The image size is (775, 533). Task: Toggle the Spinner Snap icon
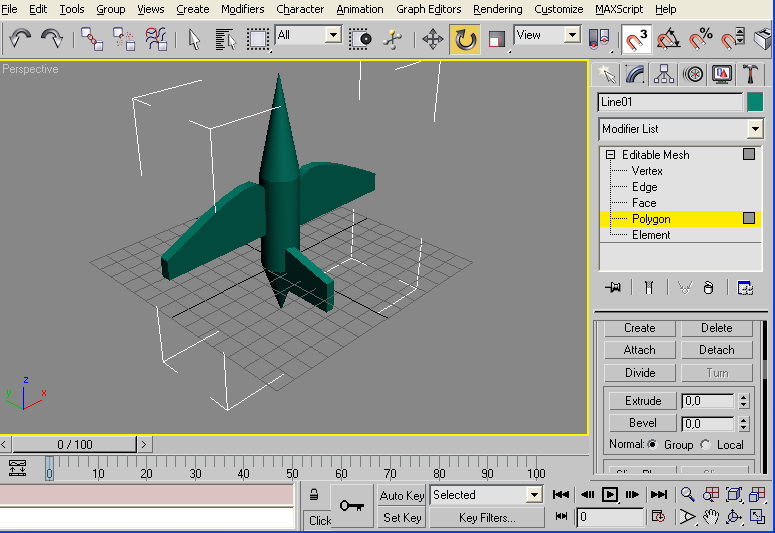(732, 39)
